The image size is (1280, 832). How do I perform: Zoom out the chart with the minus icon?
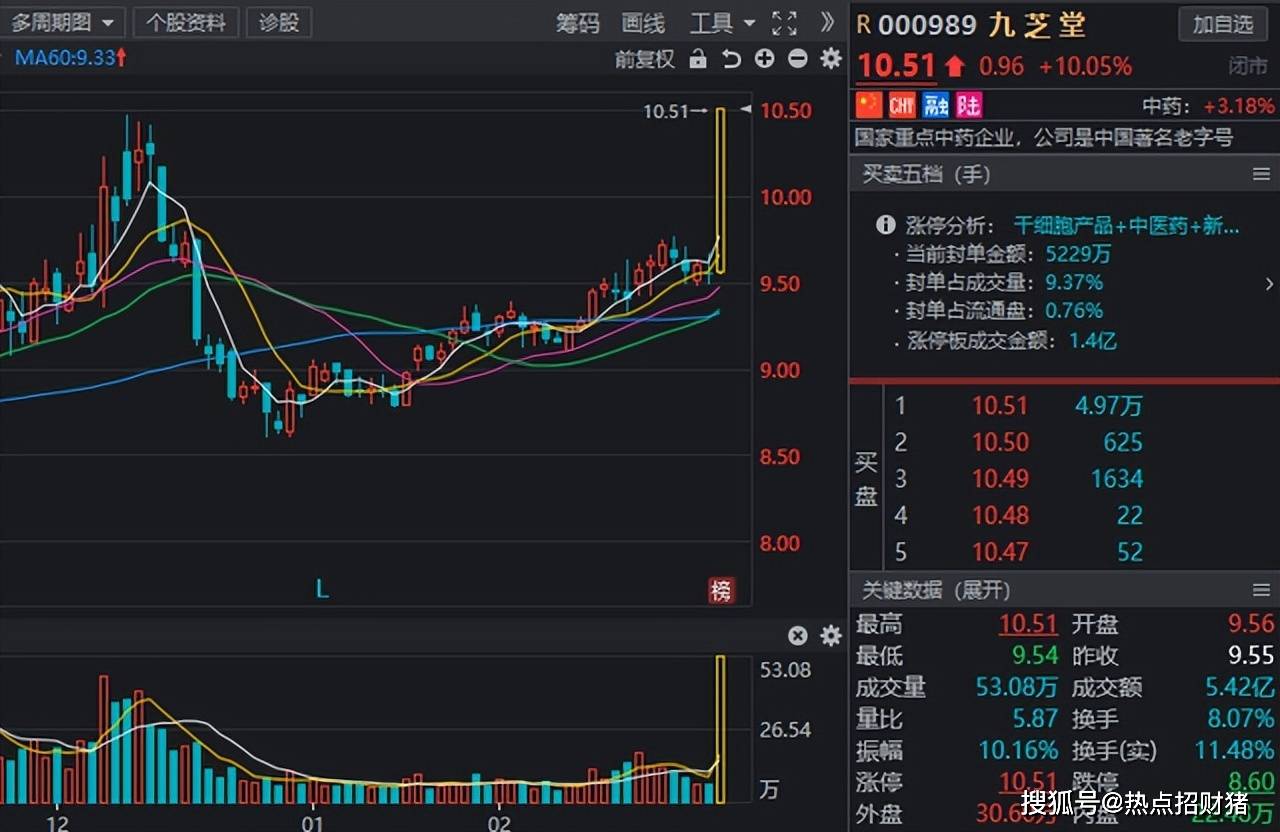797,59
